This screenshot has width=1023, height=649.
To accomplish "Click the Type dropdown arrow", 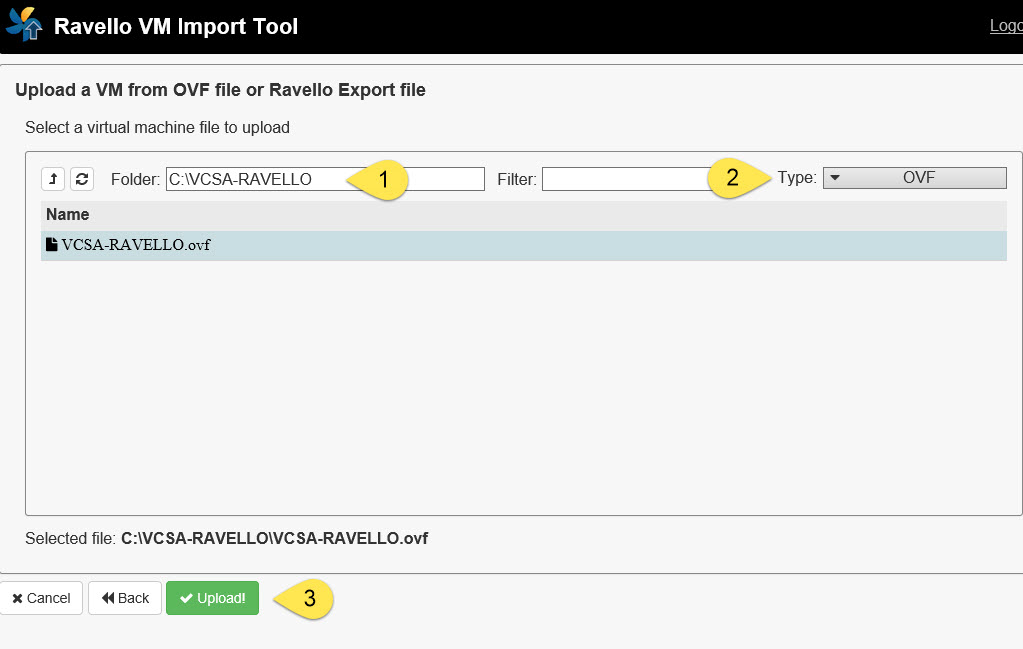I will pyautogui.click(x=835, y=178).
